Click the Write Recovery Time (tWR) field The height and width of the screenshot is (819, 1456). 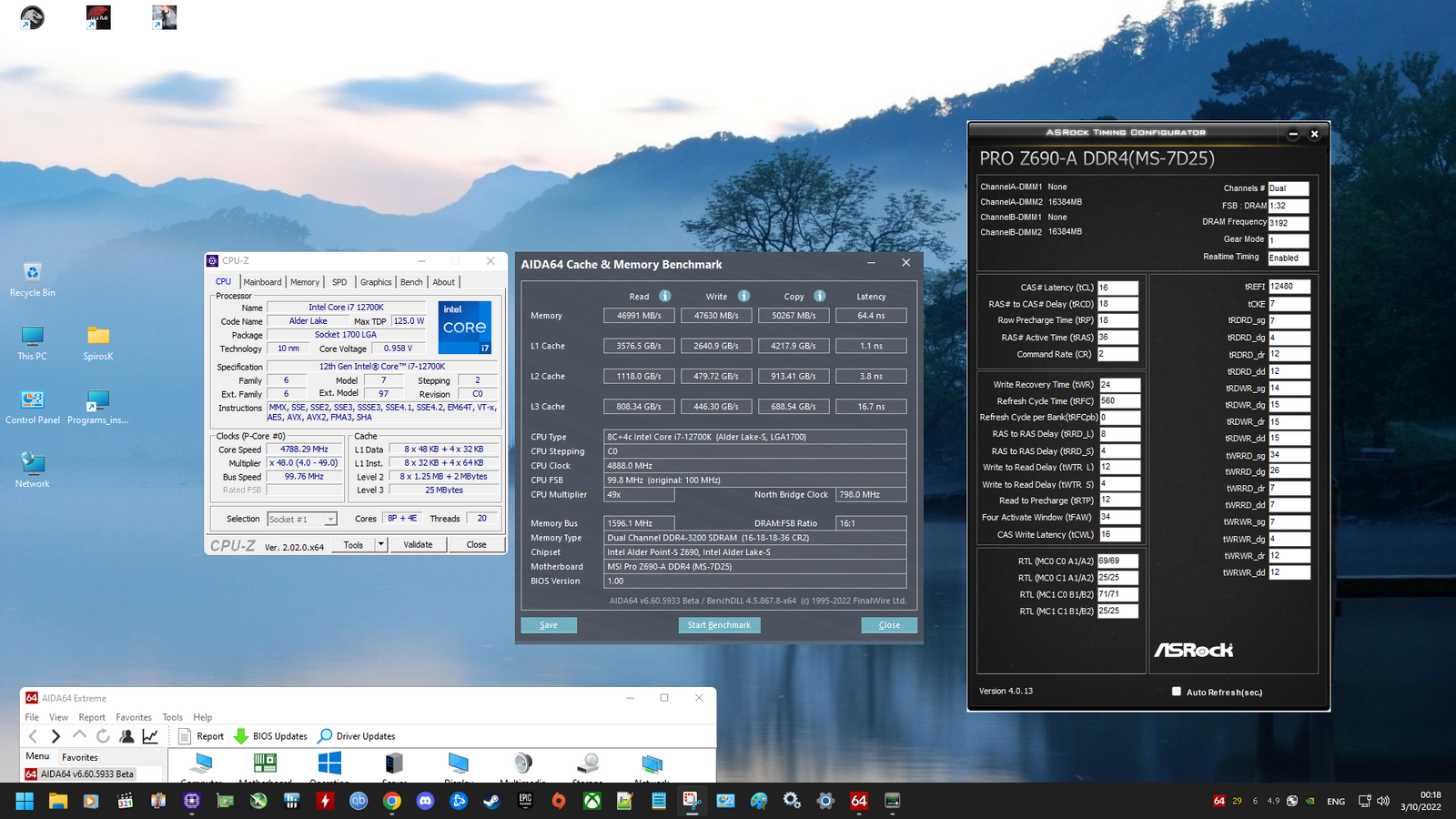(1119, 384)
